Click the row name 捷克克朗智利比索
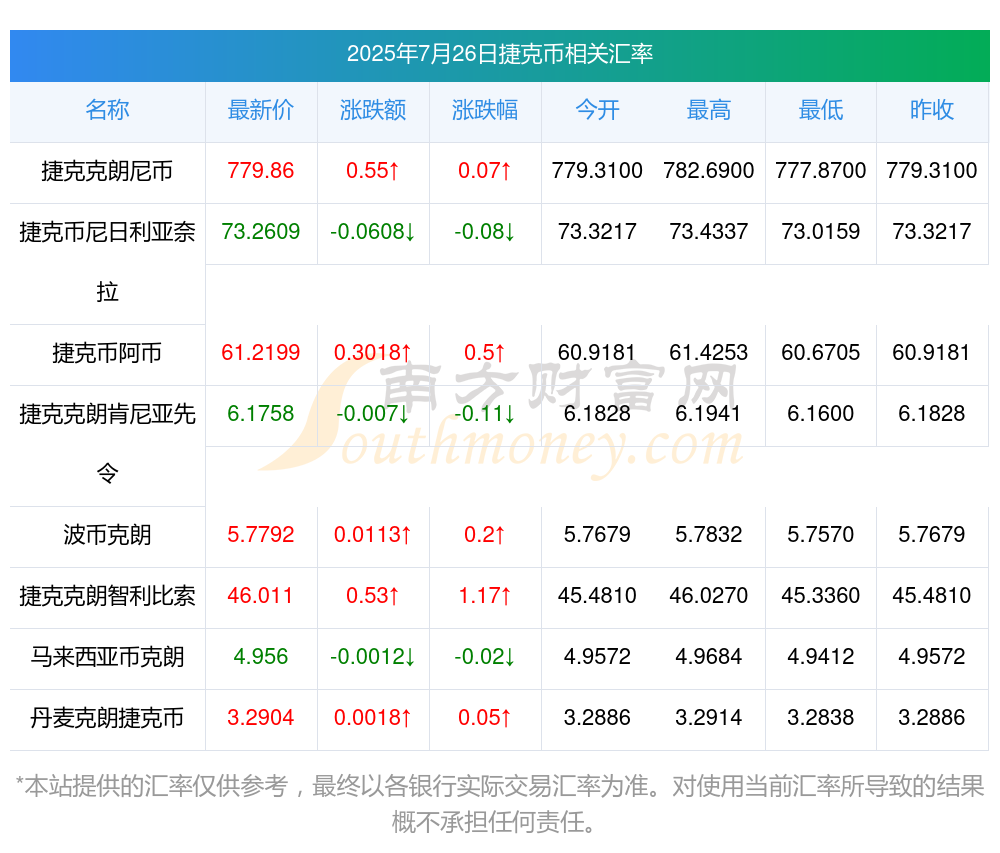Viewport: 1000px width, 853px height. (107, 596)
